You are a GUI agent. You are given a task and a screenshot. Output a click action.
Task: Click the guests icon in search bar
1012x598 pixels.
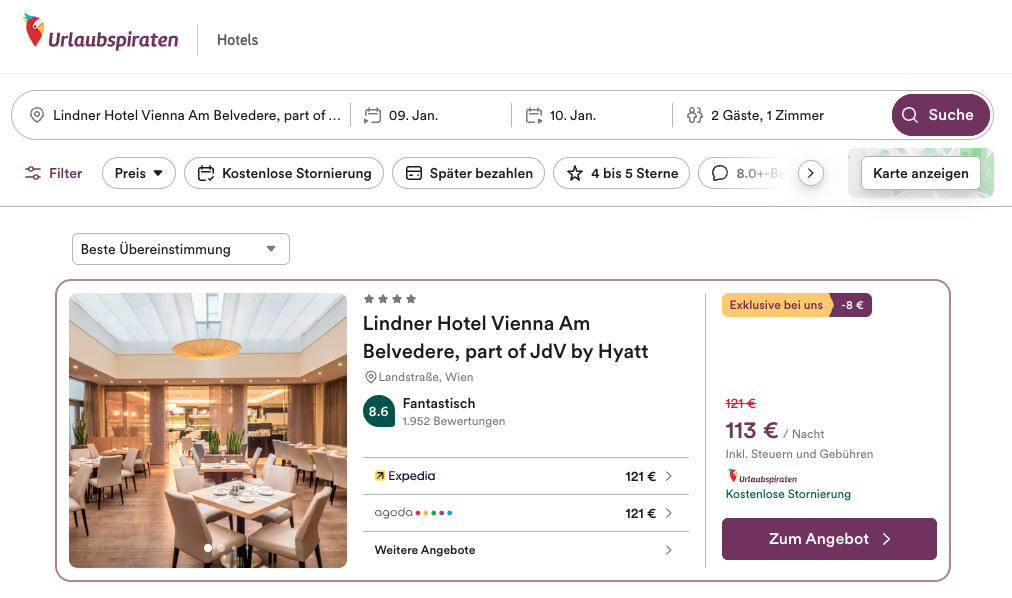[x=695, y=115]
